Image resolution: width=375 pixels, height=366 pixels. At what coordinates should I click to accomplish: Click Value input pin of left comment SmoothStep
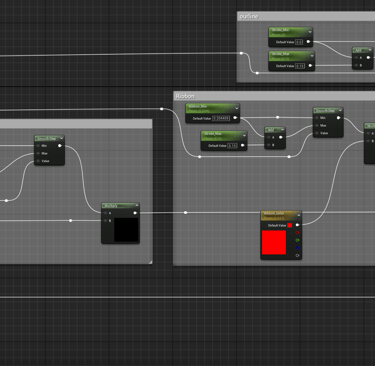38,161
